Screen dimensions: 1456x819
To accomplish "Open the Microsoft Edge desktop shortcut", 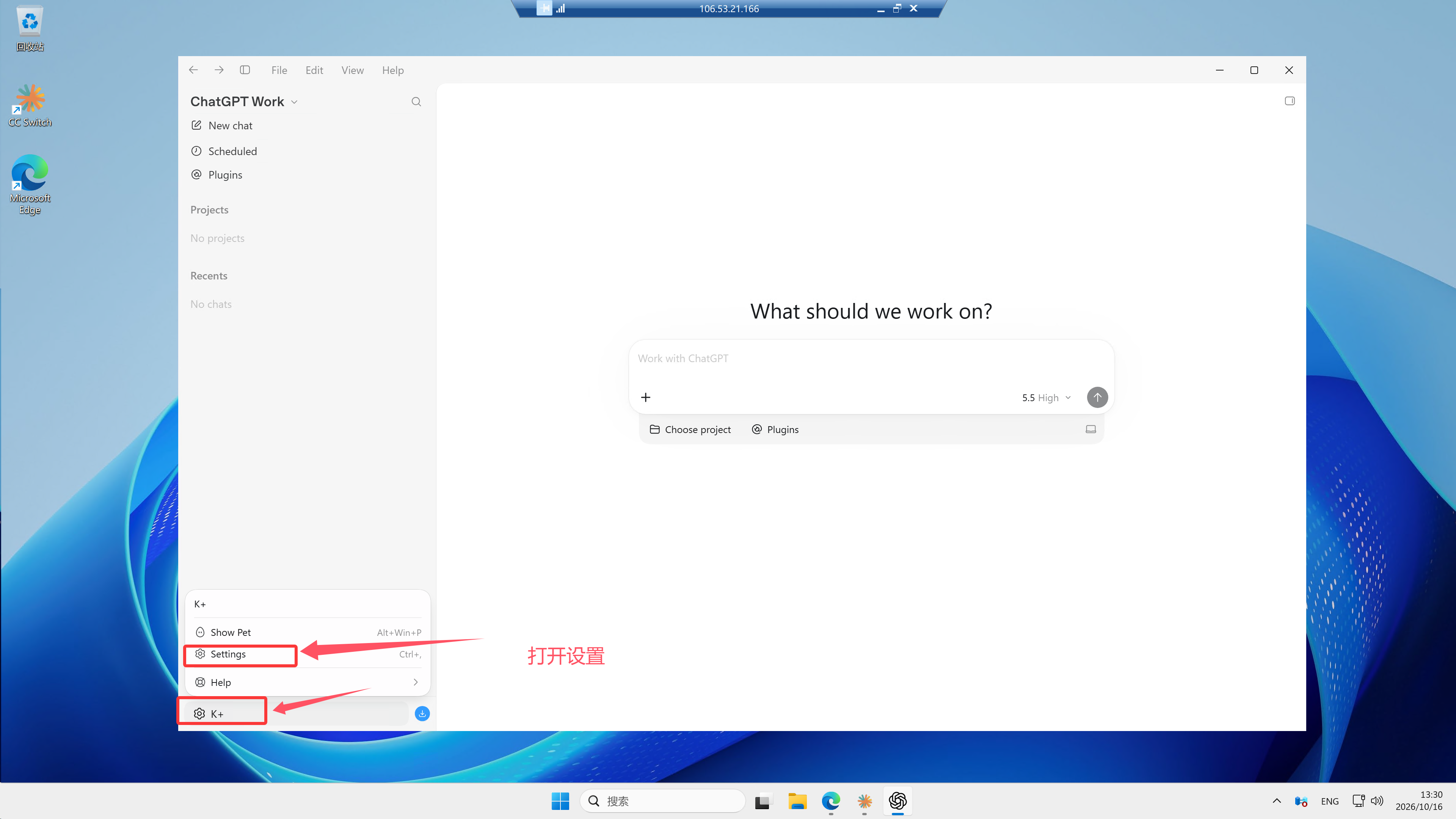I will pyautogui.click(x=30, y=185).
